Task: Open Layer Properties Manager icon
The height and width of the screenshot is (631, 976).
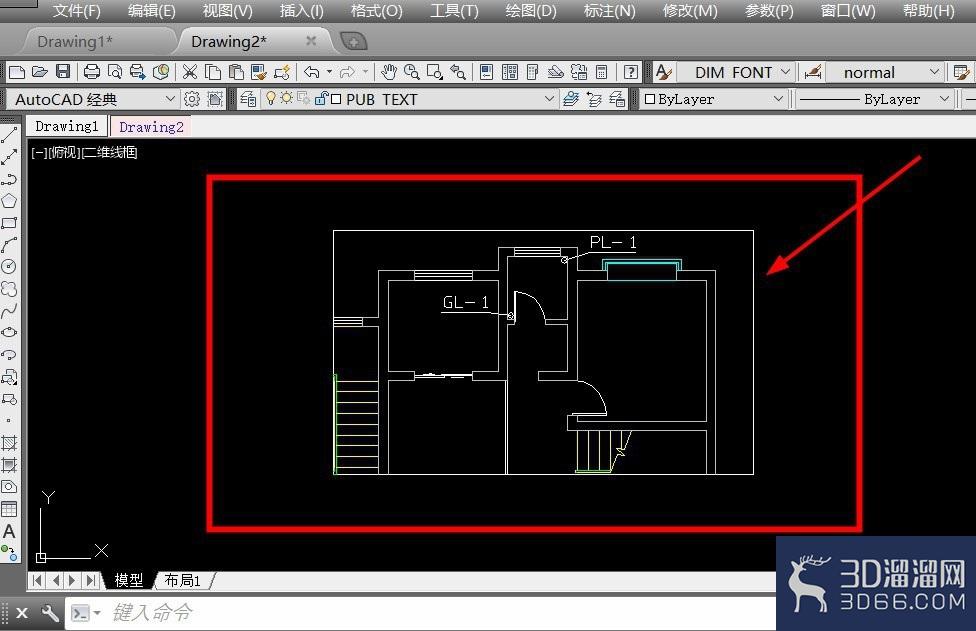Action: point(248,99)
